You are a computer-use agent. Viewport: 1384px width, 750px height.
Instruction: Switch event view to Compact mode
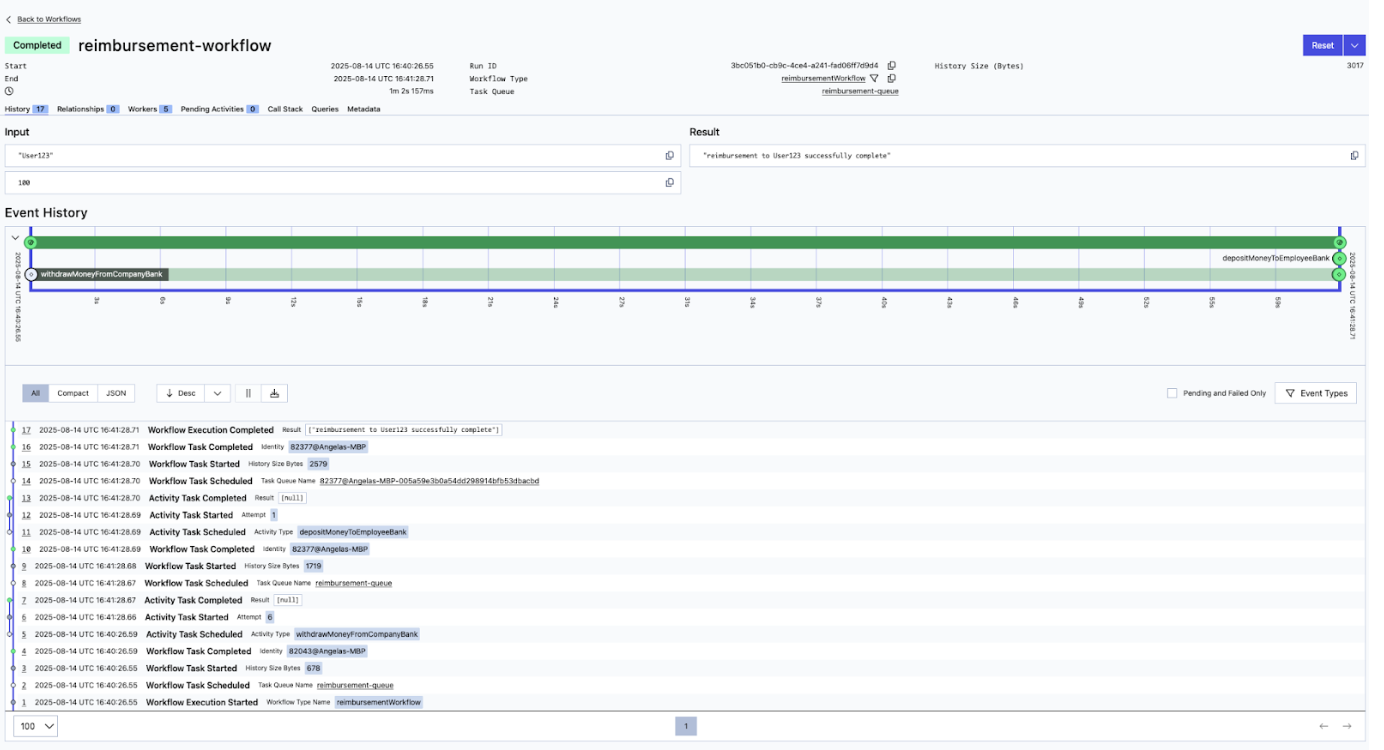click(x=72, y=393)
